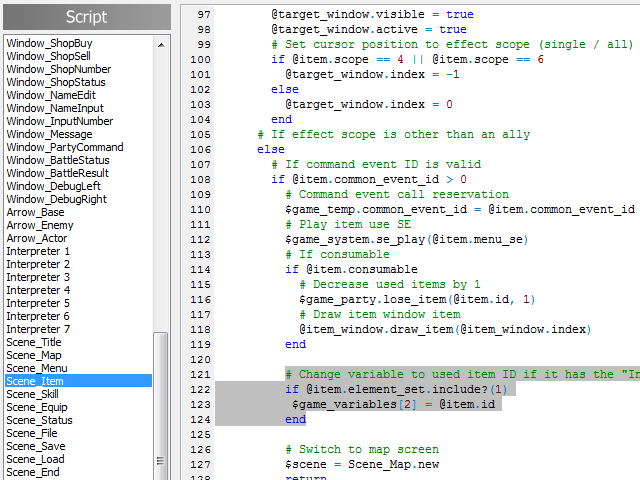Open Window_DebugLeft script
The height and width of the screenshot is (480, 640).
[53, 186]
